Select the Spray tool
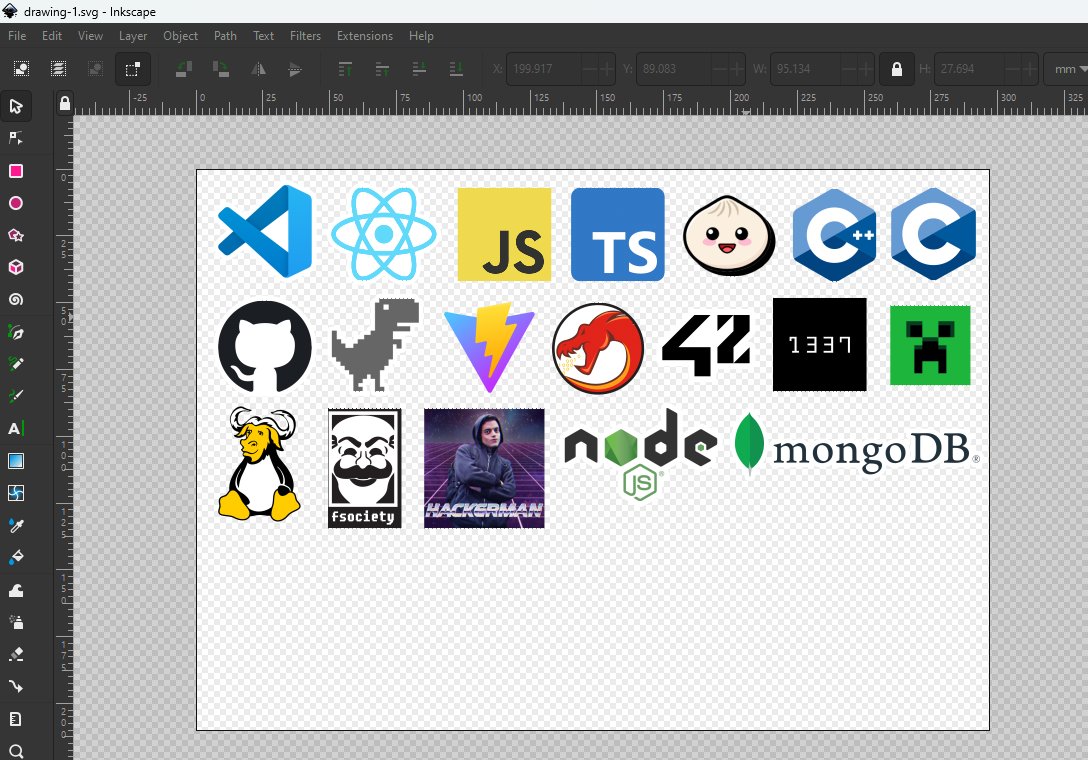This screenshot has height=760, width=1088. pyautogui.click(x=16, y=622)
